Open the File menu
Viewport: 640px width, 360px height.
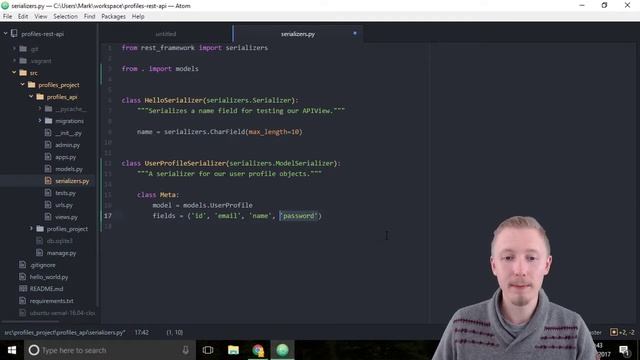click(x=7, y=16)
